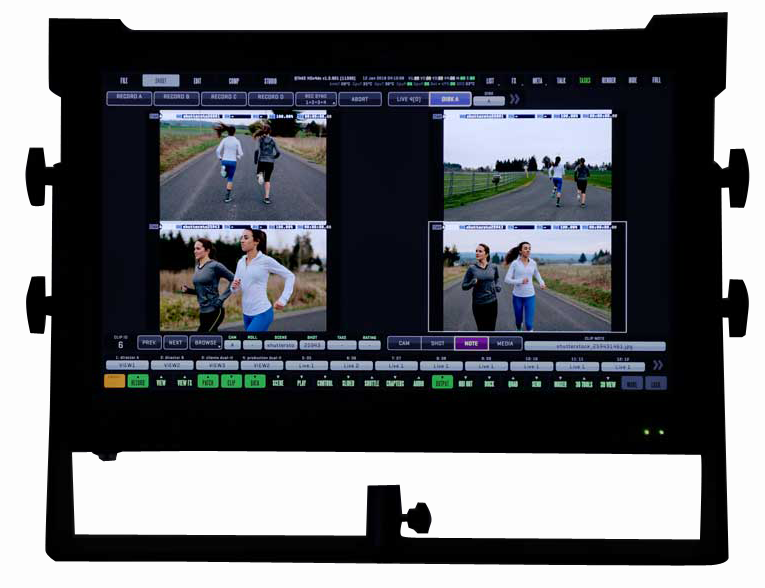This screenshot has width=765, height=588.
Task: Click the green CLIP toolbar button
Action: point(231,382)
